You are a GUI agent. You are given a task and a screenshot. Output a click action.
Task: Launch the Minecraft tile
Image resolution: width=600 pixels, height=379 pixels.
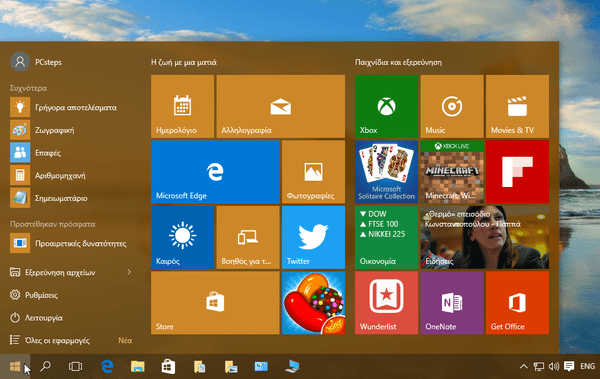[x=452, y=172]
